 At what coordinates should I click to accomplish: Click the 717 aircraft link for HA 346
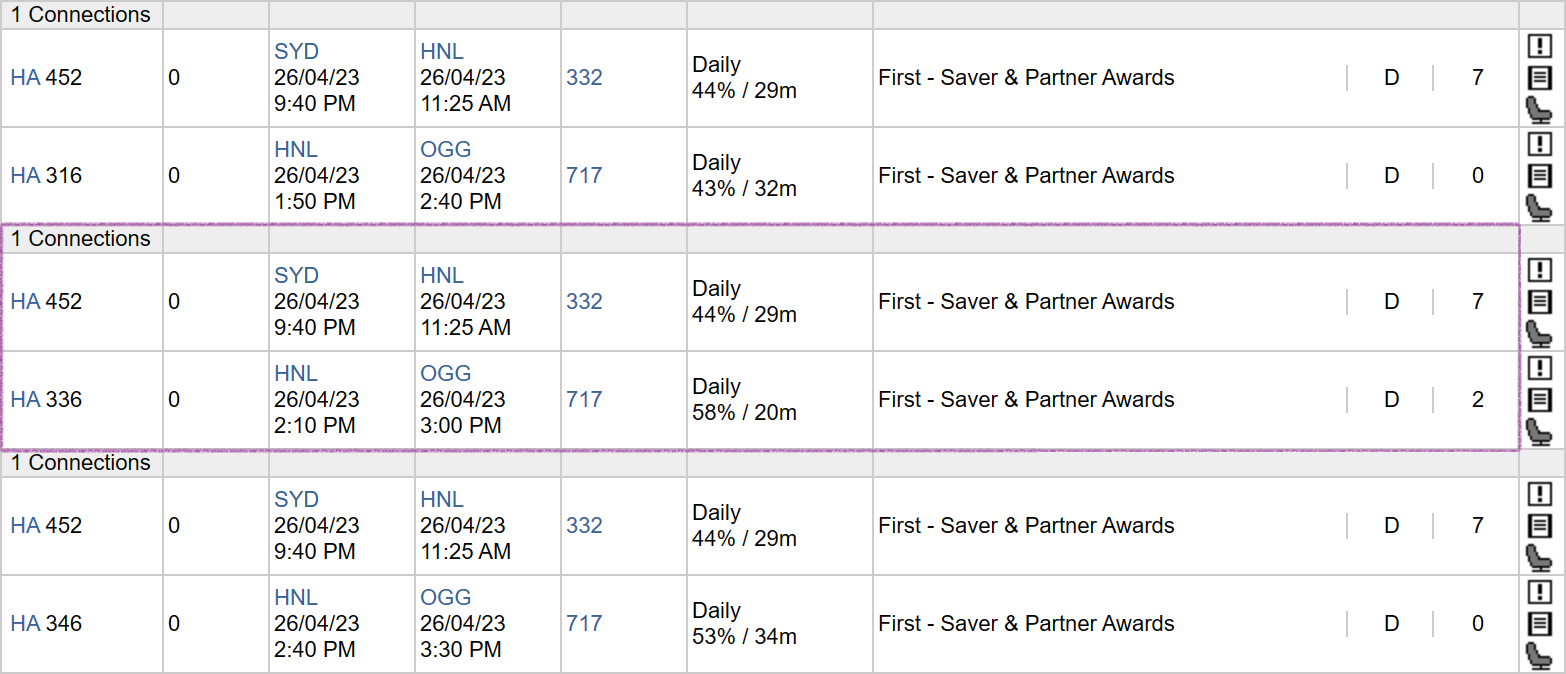(x=584, y=624)
